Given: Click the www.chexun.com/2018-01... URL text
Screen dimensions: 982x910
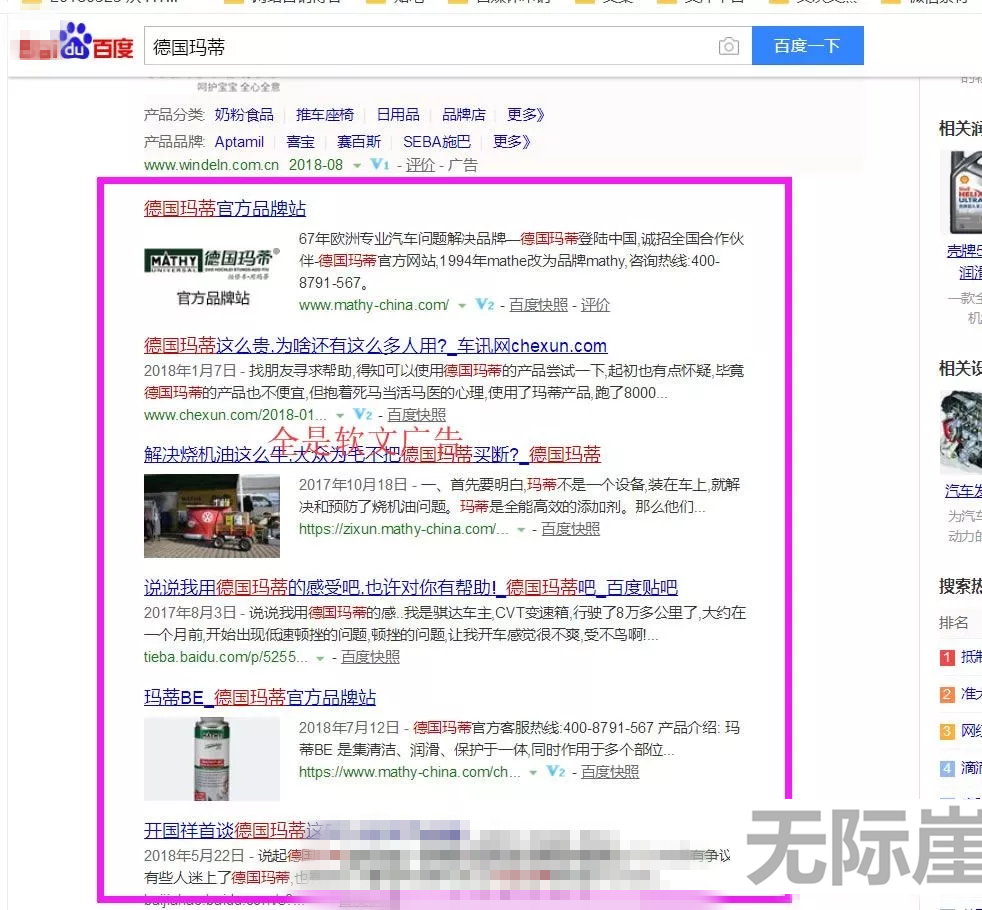Looking at the screenshot, I should click(235, 415).
